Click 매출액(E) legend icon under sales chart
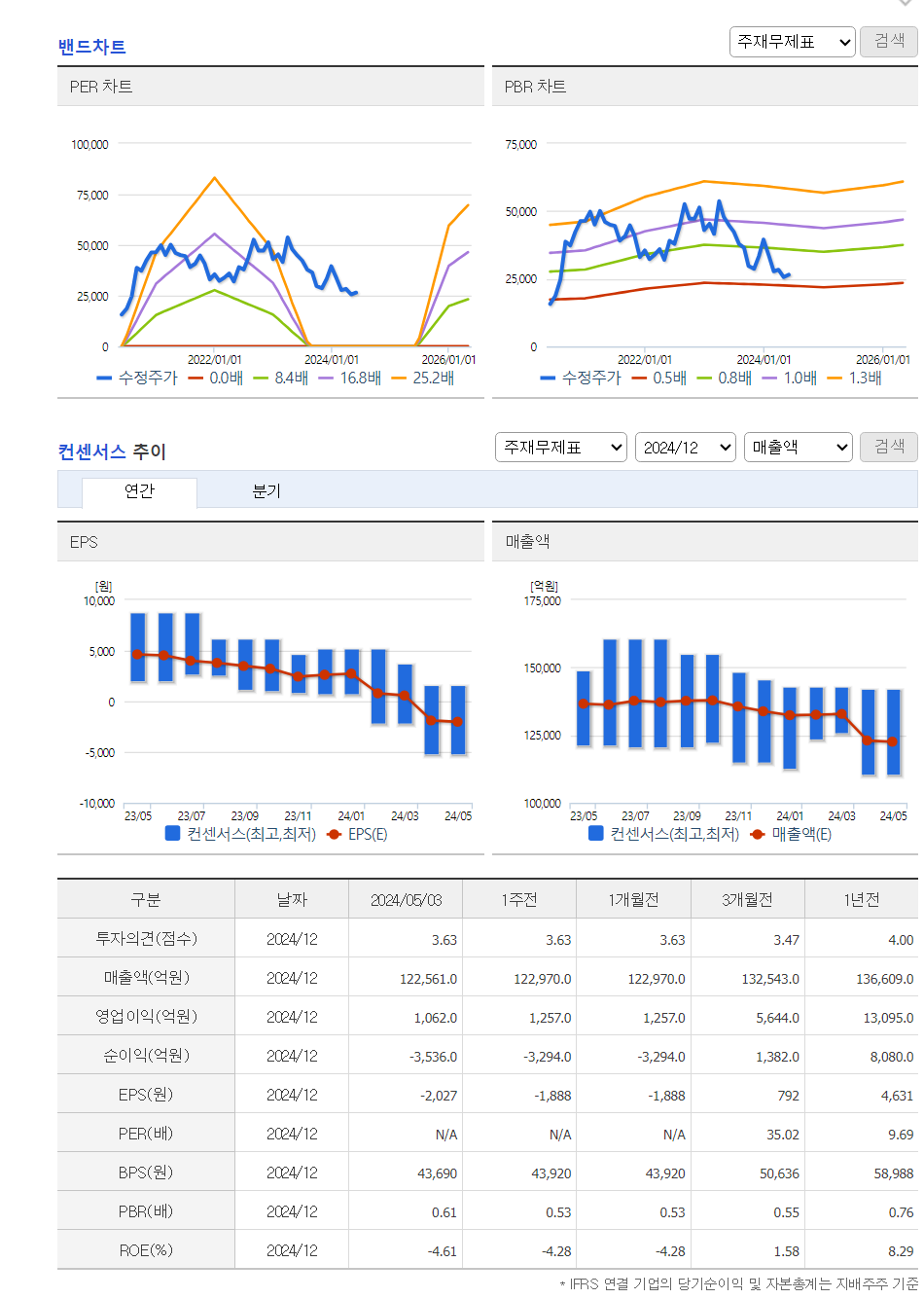This screenshot has height=1299, width=924. click(x=758, y=834)
